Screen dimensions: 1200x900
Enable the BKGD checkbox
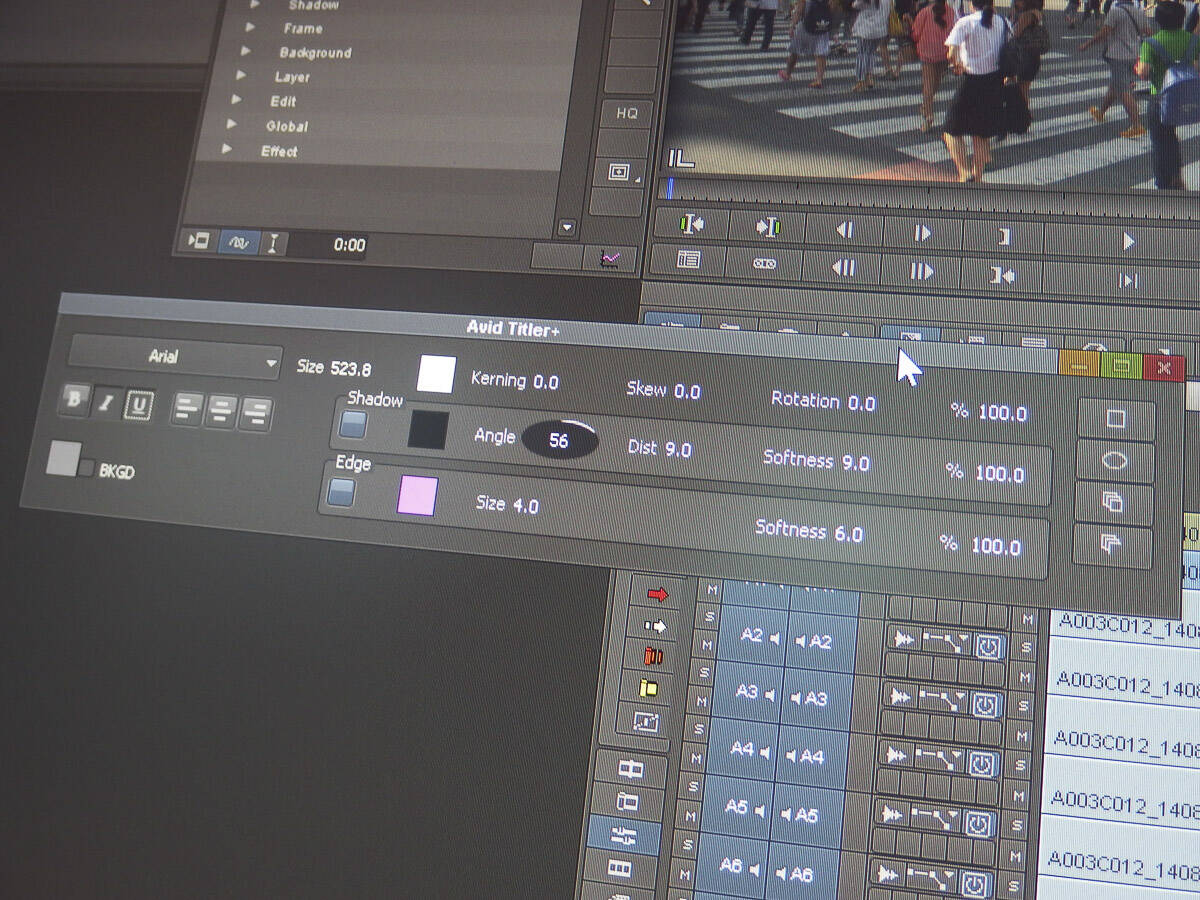tap(87, 467)
